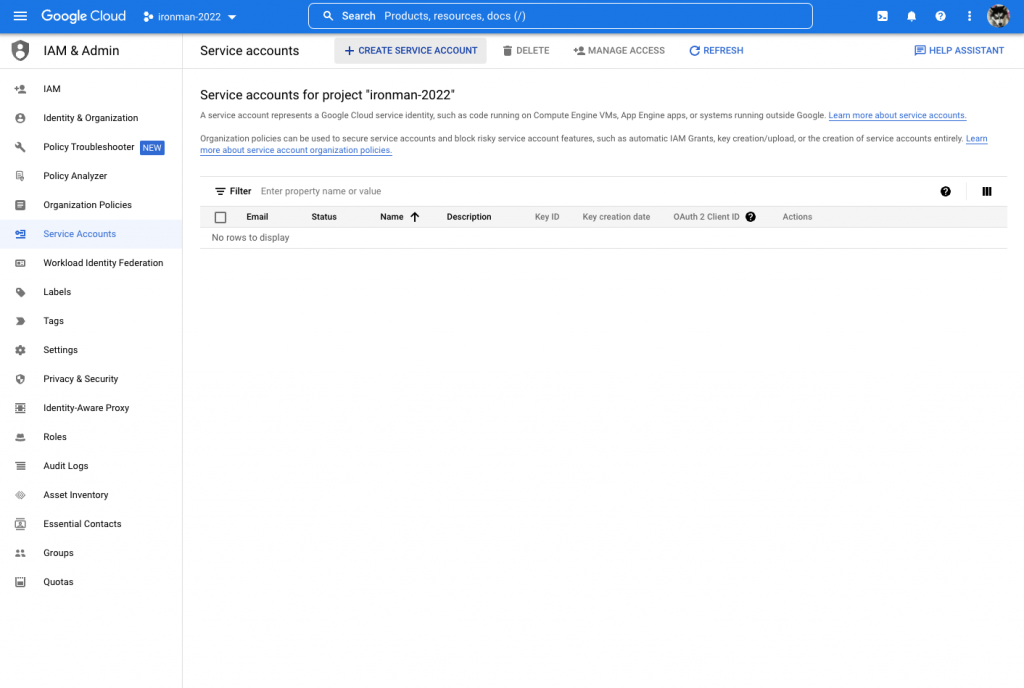Viewport: 1024px width, 688px height.
Task: Open IAM in the sidebar
Action: pos(91,89)
